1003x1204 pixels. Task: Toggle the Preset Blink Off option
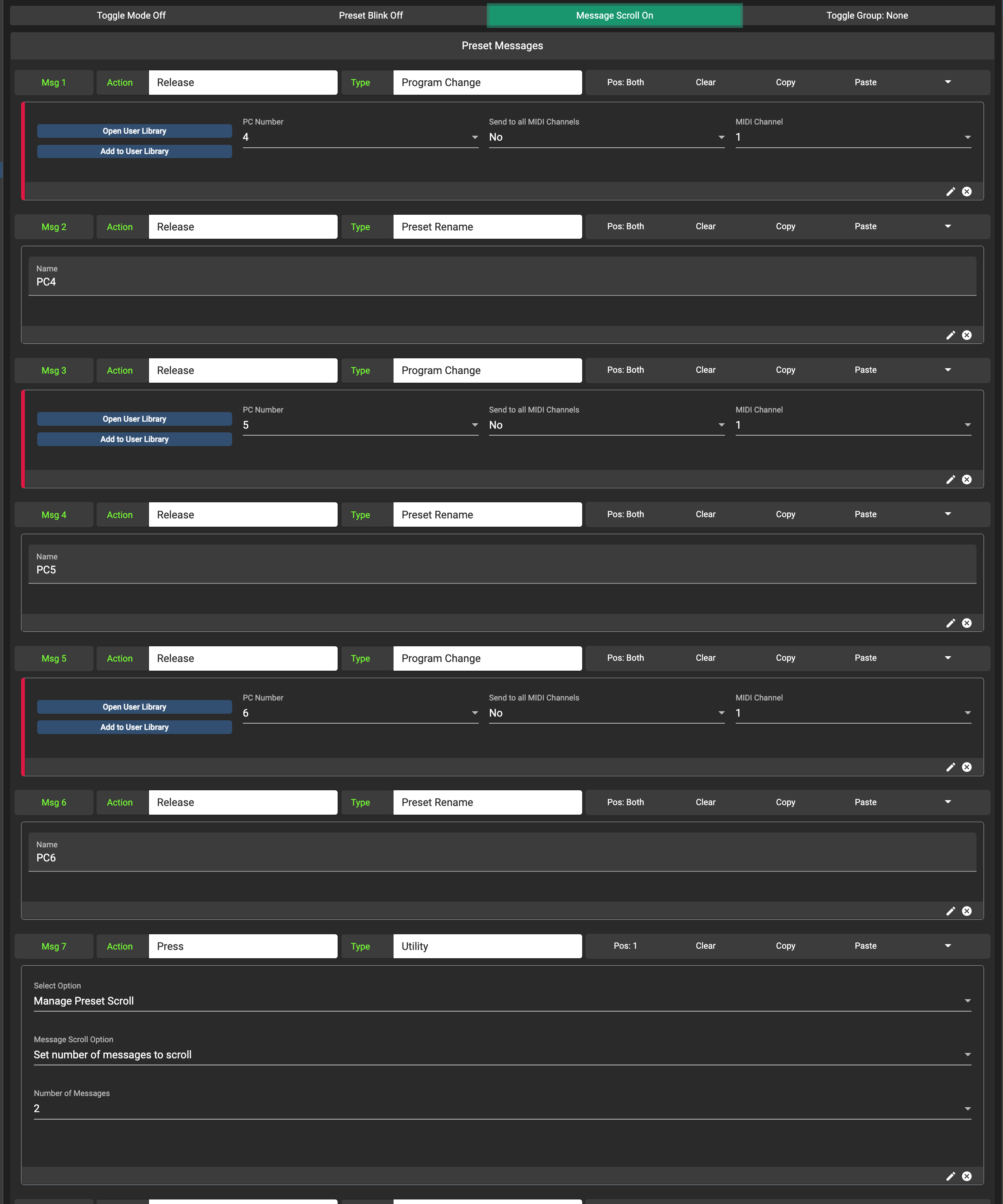(370, 15)
